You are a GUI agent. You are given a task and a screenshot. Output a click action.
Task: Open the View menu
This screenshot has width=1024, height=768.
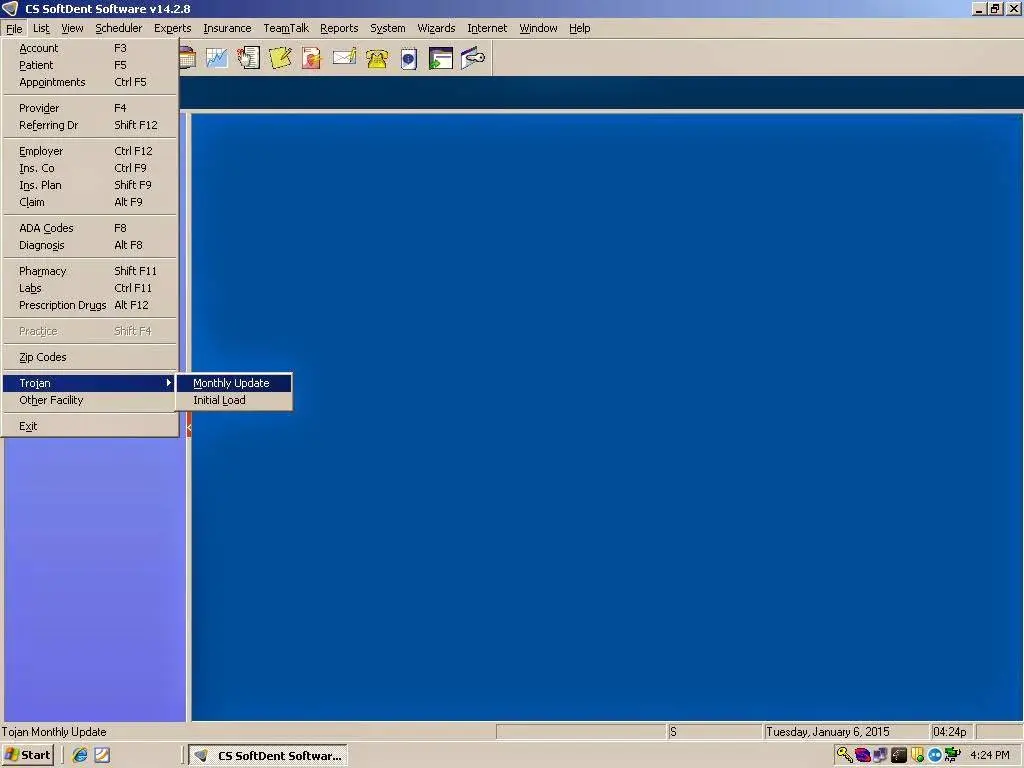pos(72,28)
